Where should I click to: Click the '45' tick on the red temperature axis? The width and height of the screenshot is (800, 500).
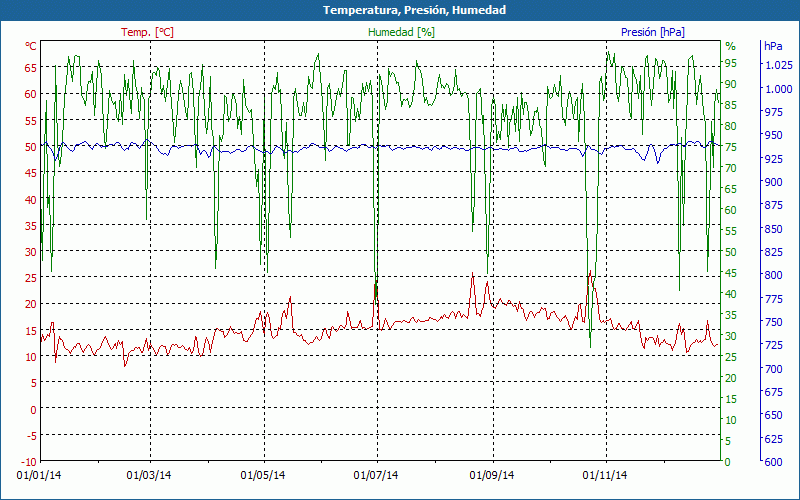coord(31,173)
